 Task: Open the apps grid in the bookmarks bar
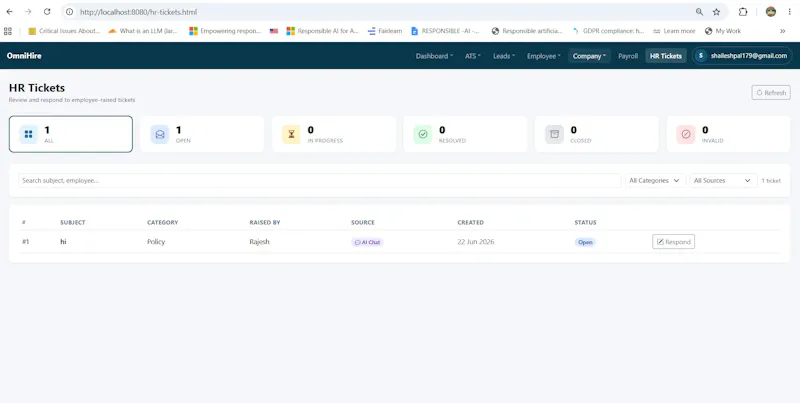coord(8,31)
